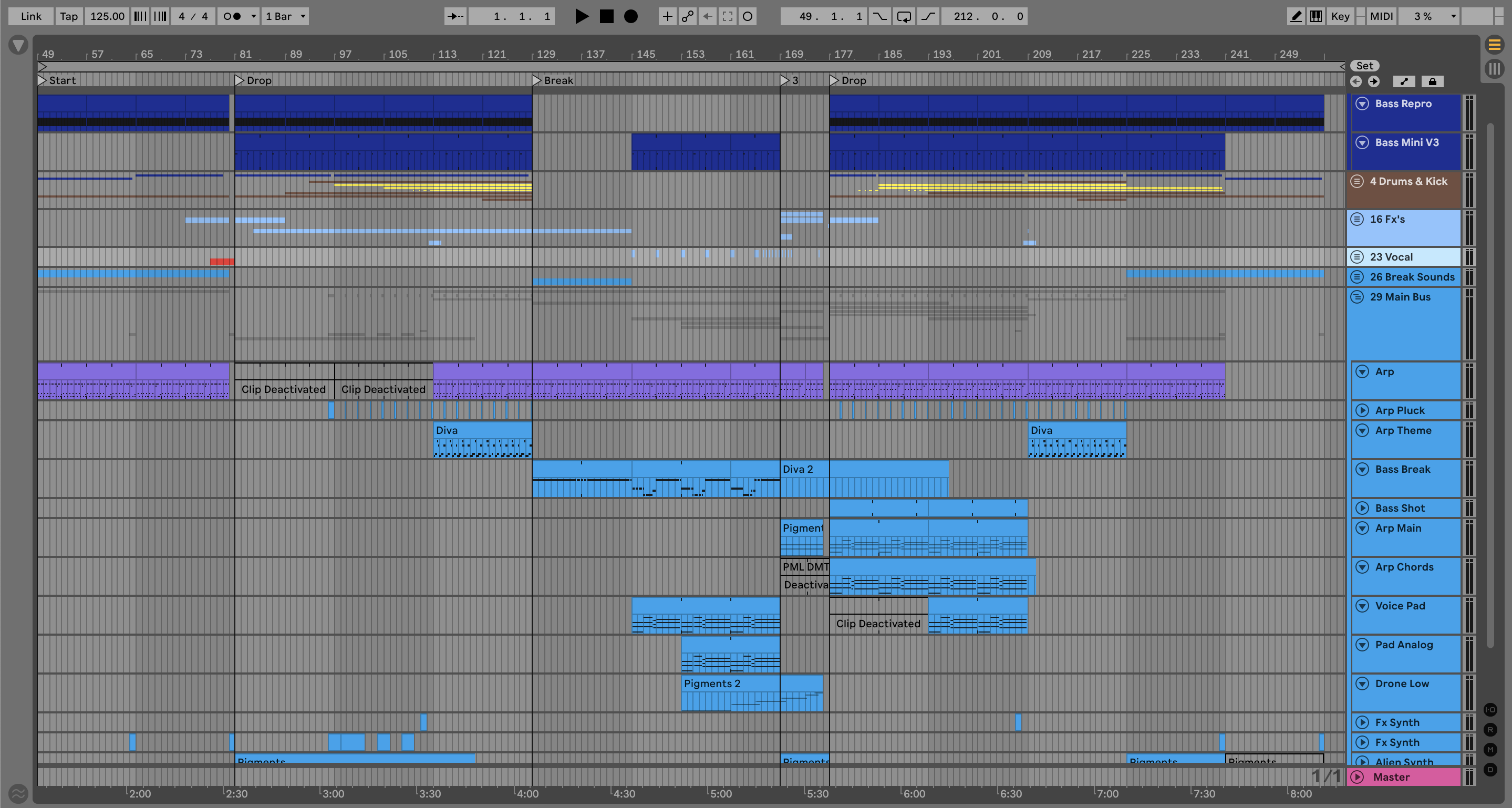Activate the Draw Mode pencil
The height and width of the screenshot is (808, 1512).
1296,16
